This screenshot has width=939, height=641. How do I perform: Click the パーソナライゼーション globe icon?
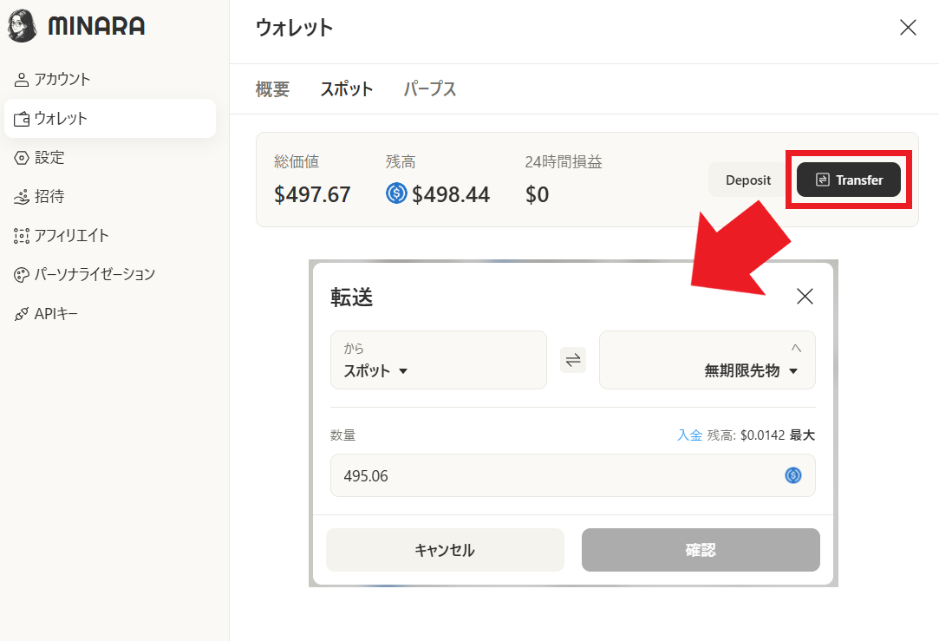tap(22, 274)
